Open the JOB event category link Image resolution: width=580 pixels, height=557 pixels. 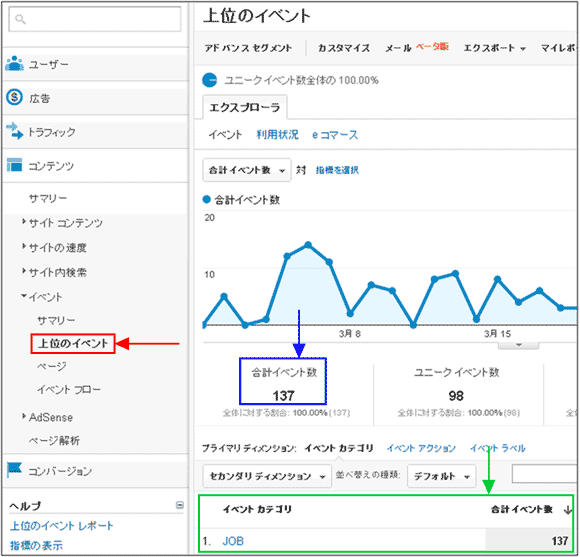[233, 541]
